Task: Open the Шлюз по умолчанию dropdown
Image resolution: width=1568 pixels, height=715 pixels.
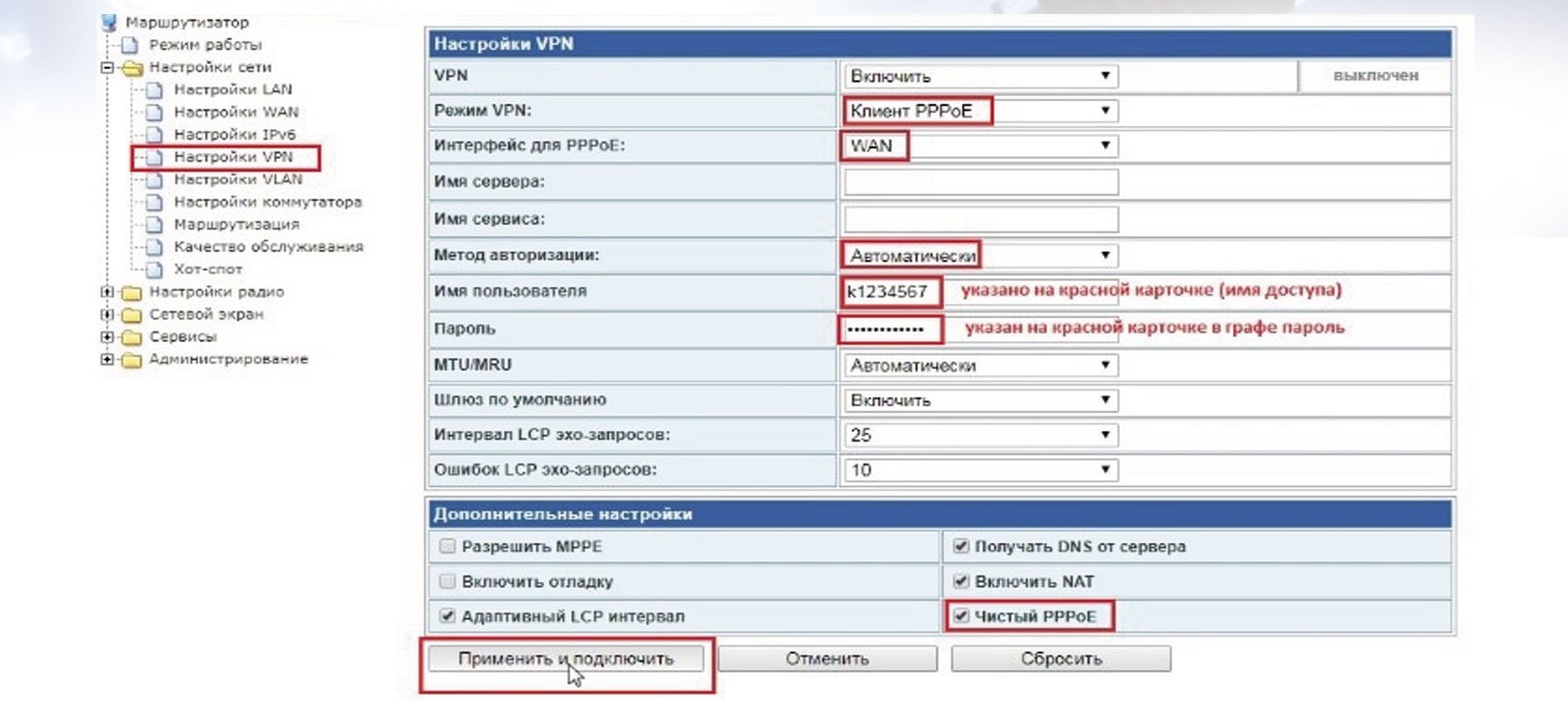Action: pos(981,400)
